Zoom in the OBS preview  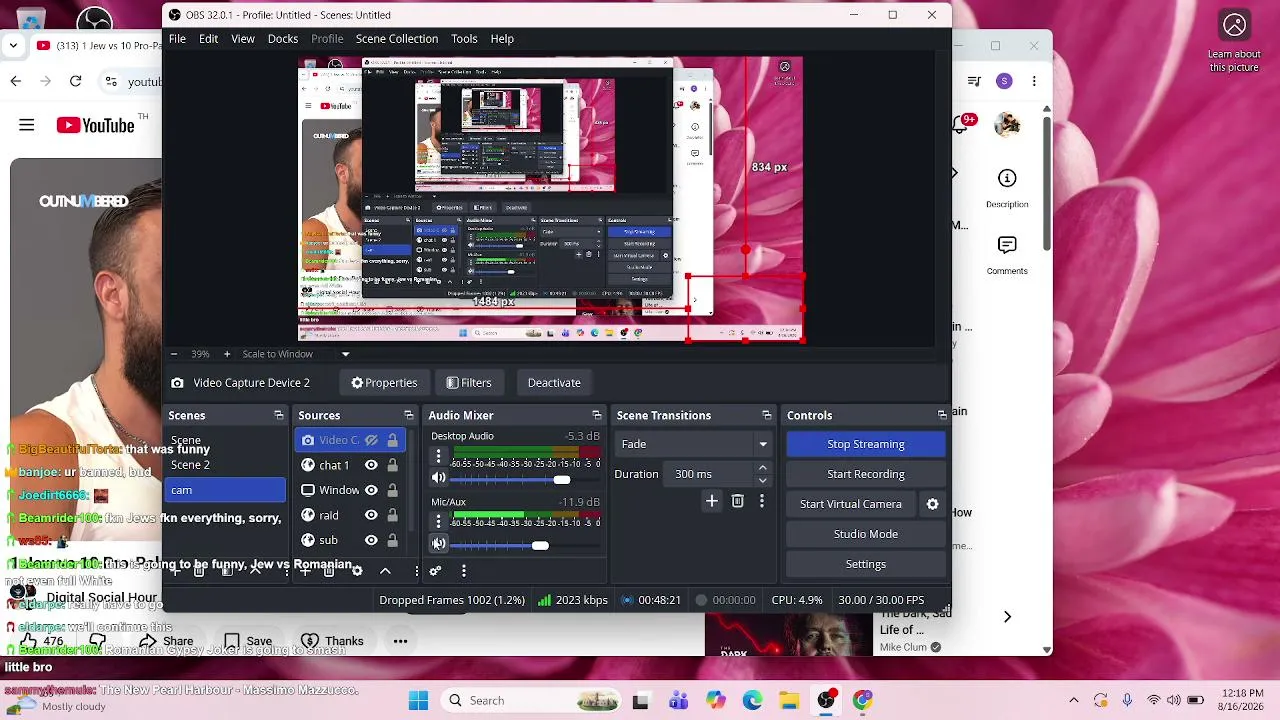click(227, 354)
